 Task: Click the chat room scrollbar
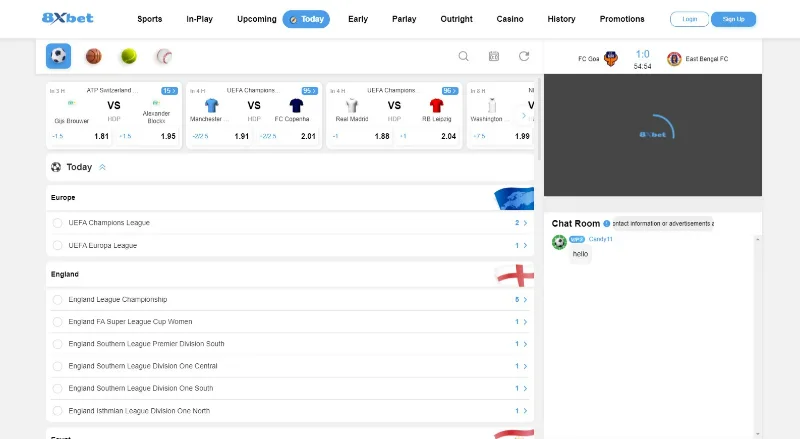point(758,336)
